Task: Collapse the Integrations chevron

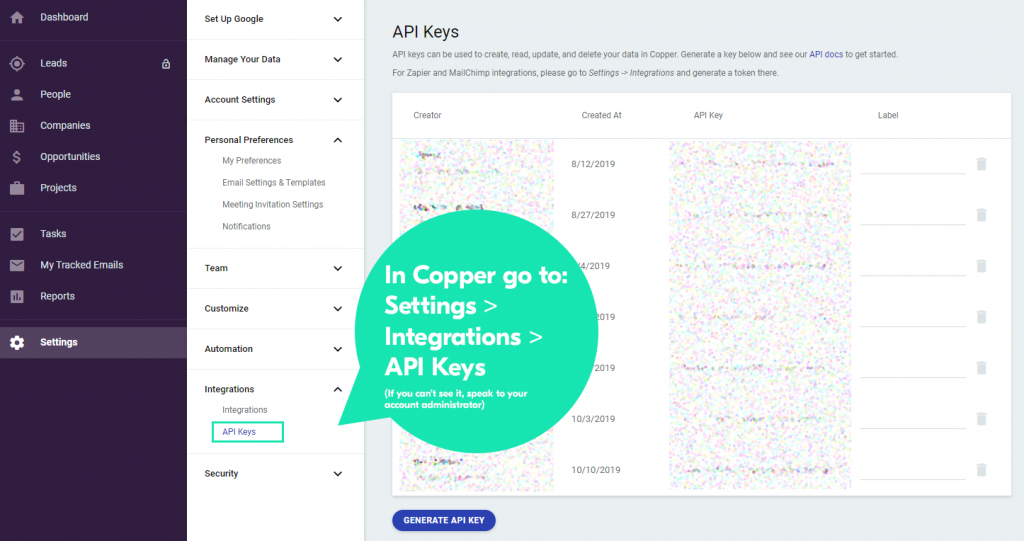Action: (x=338, y=389)
